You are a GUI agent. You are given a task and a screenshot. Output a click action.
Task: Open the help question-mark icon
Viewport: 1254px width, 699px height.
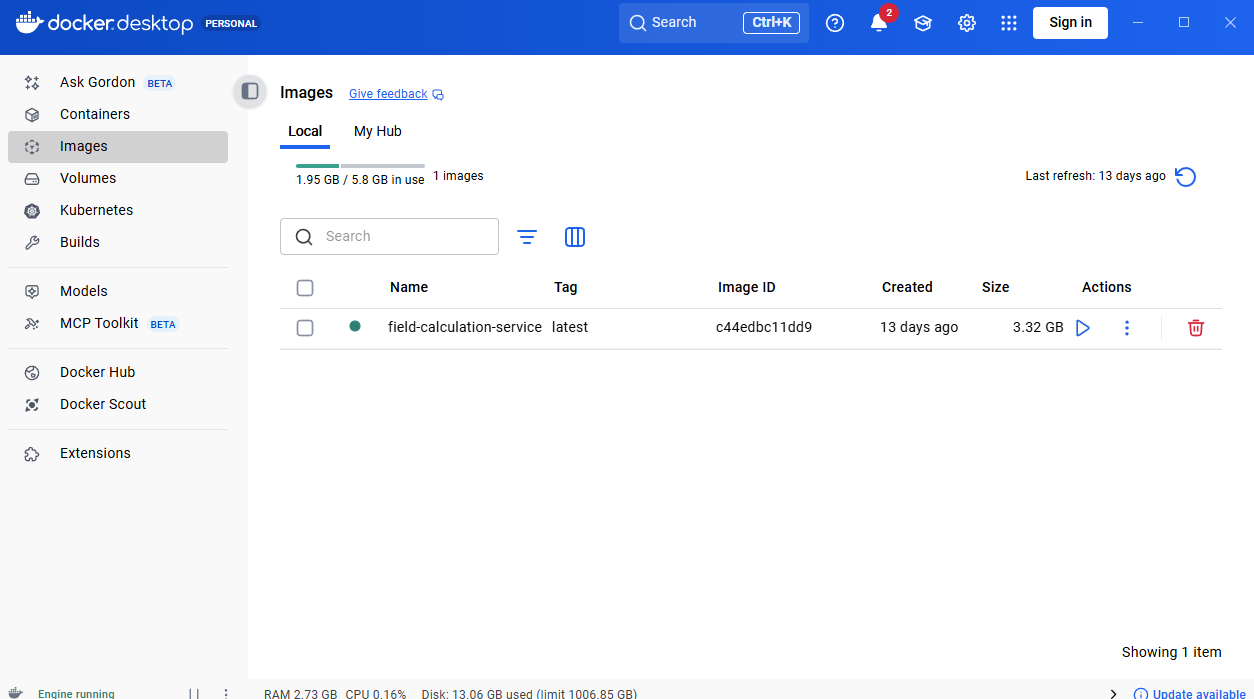835,23
